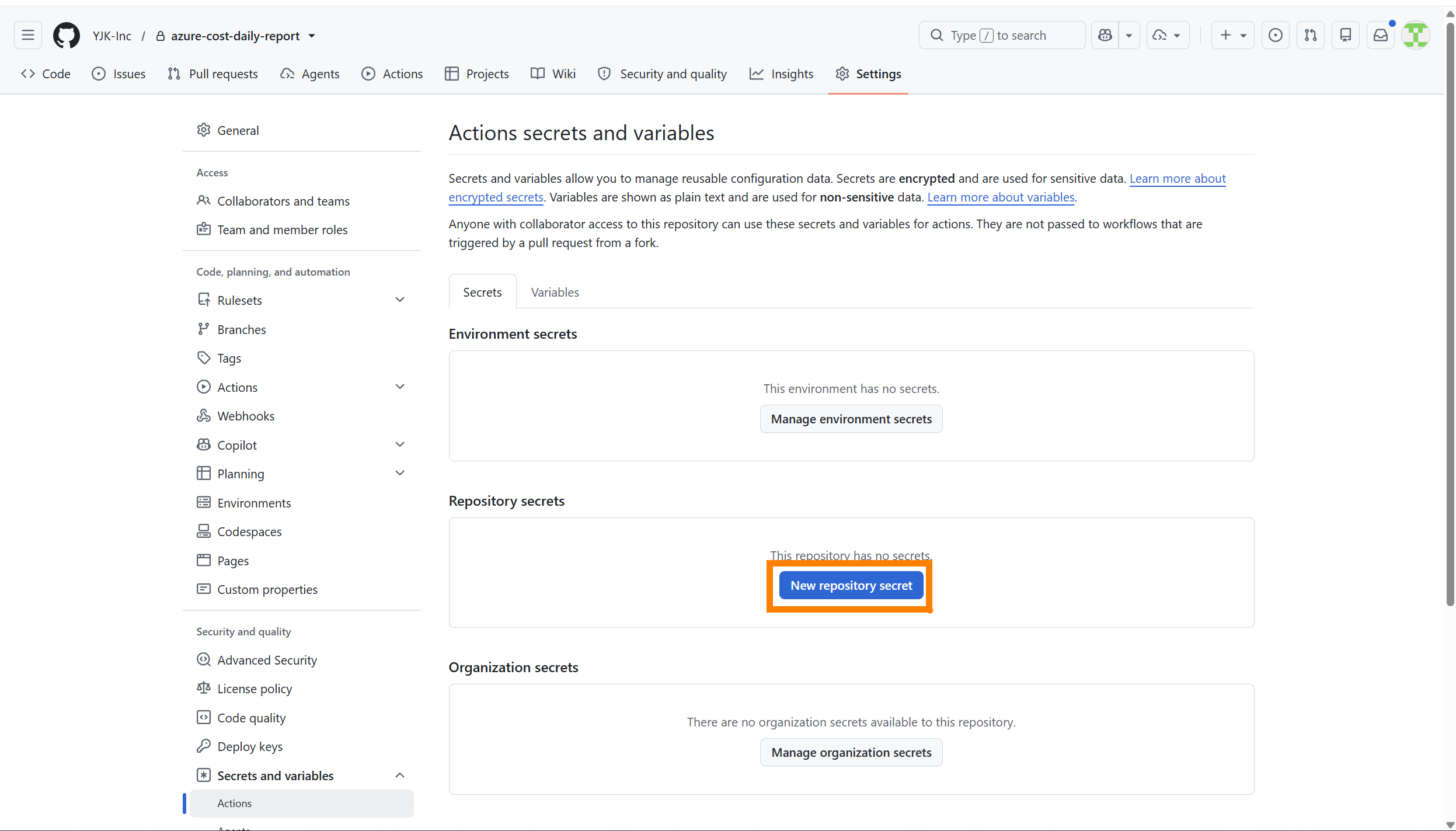Open the user avatar menu
The image size is (1456, 831).
click(1416, 36)
